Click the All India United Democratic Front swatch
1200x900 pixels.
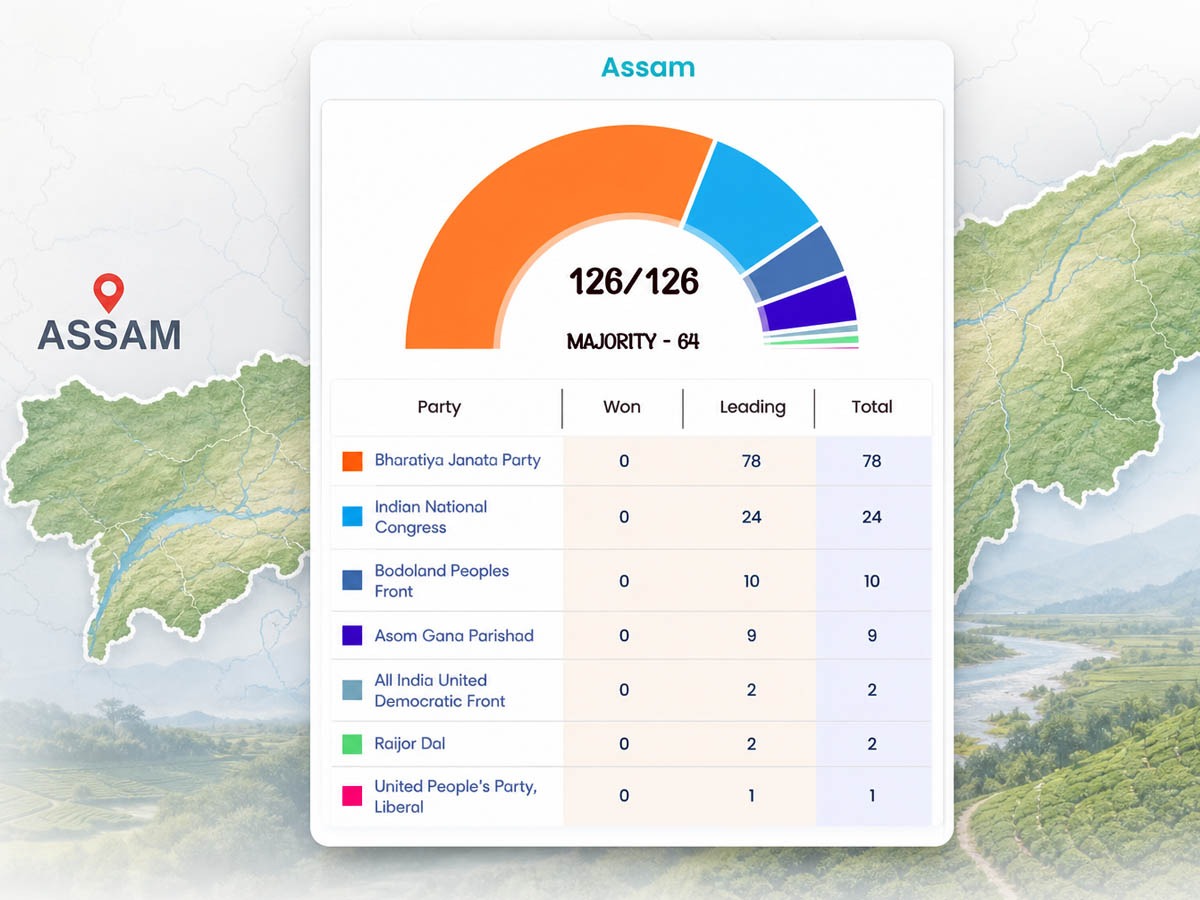point(352,690)
